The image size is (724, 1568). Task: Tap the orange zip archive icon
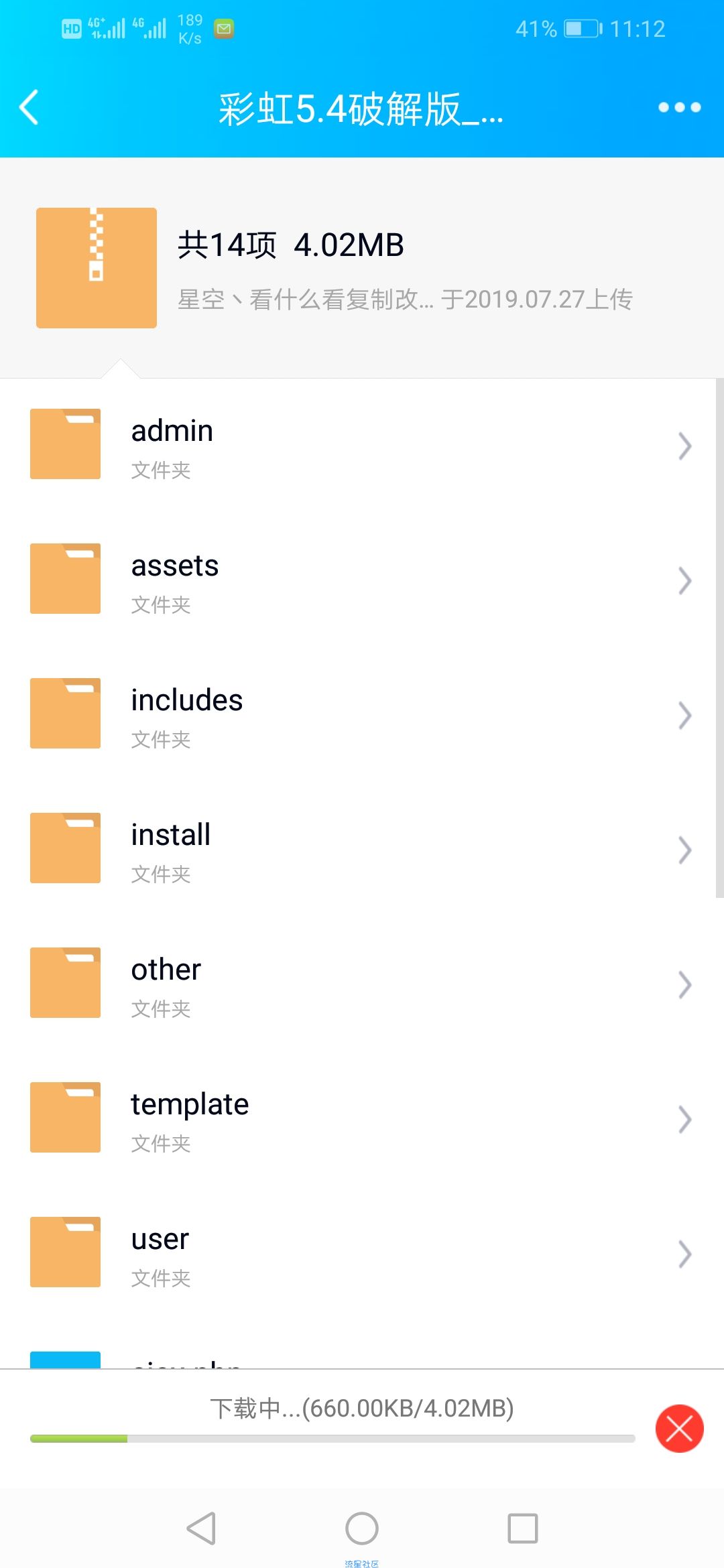click(97, 268)
